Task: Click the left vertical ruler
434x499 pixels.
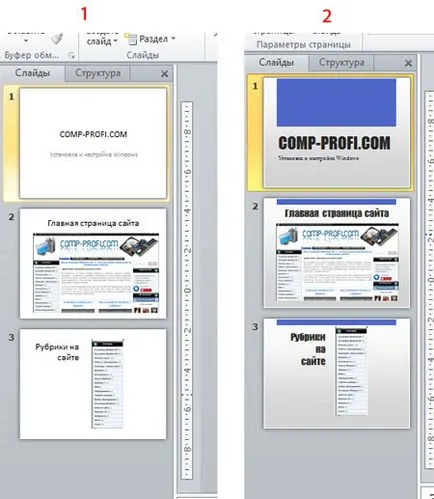Action: (187, 290)
